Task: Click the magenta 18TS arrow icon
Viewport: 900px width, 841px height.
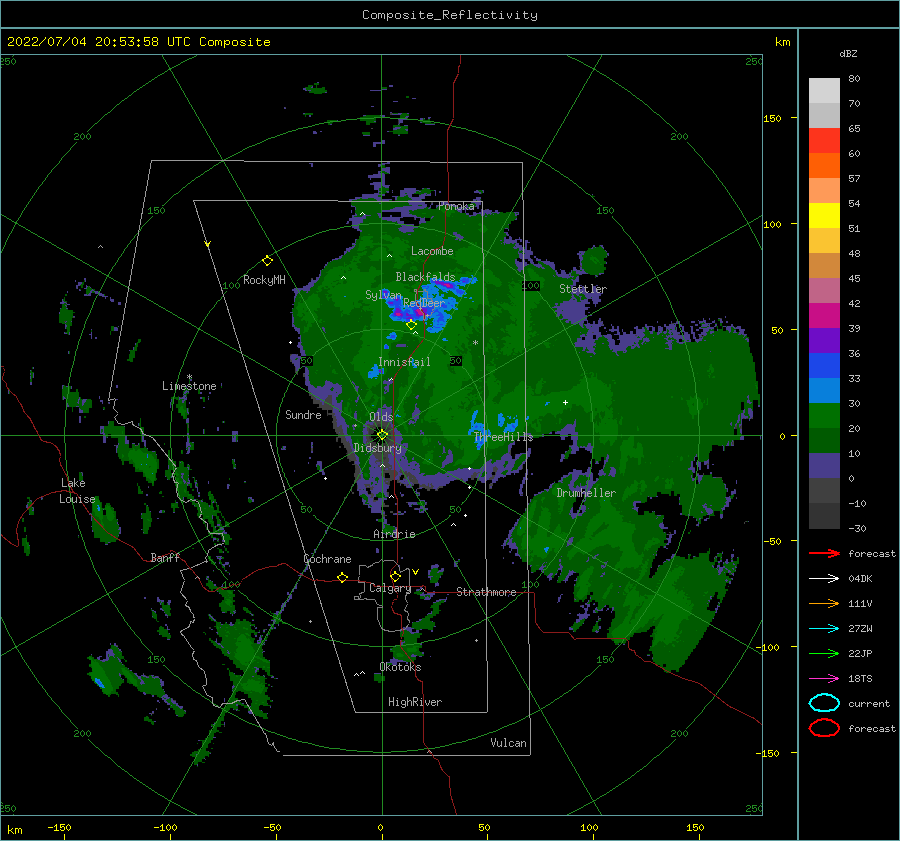Action: tap(824, 679)
